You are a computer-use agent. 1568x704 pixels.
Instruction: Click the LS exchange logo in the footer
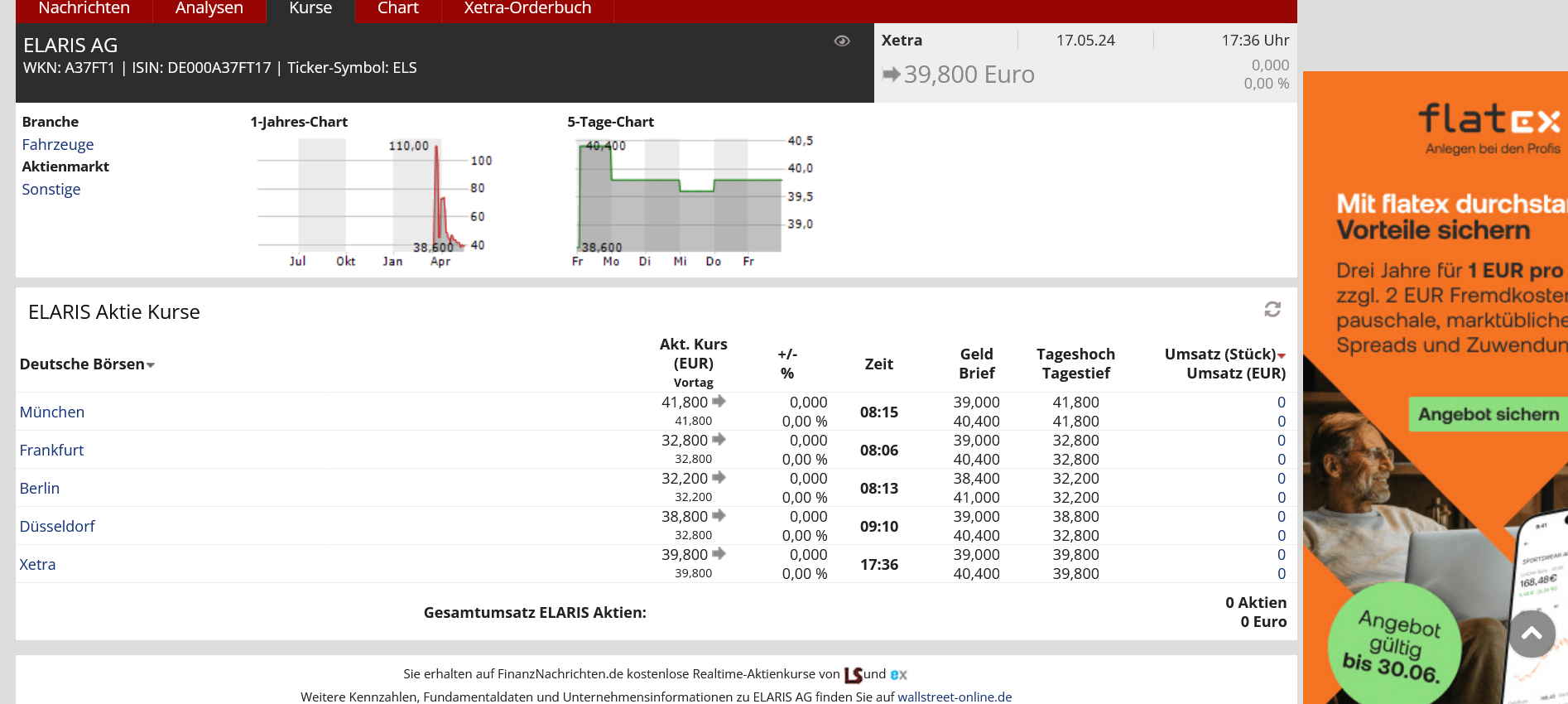tap(853, 675)
